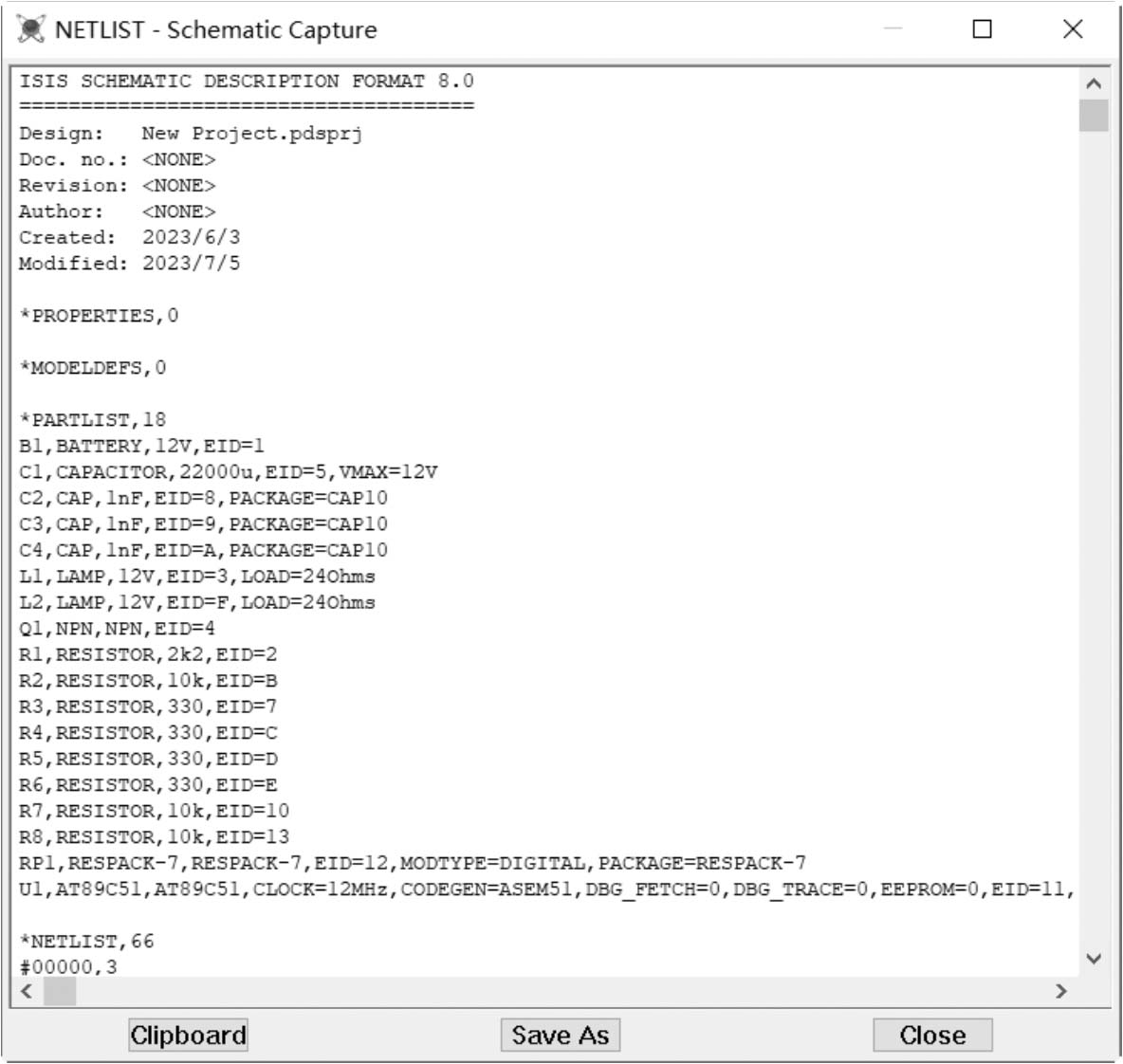
Task: Click the vertical scrollbar down arrow
Action: pos(1094,959)
